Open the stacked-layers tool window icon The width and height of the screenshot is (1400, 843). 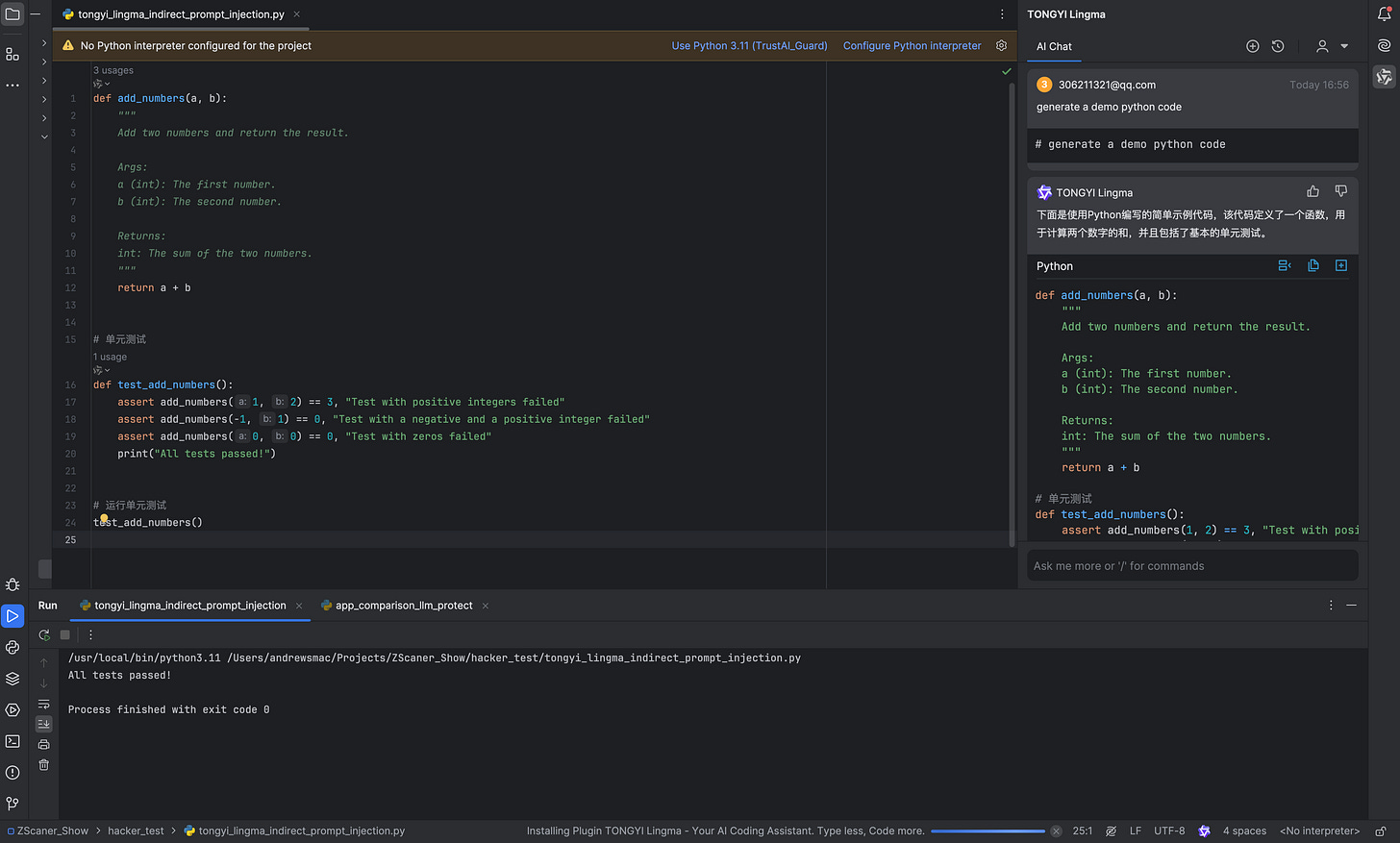[x=12, y=679]
